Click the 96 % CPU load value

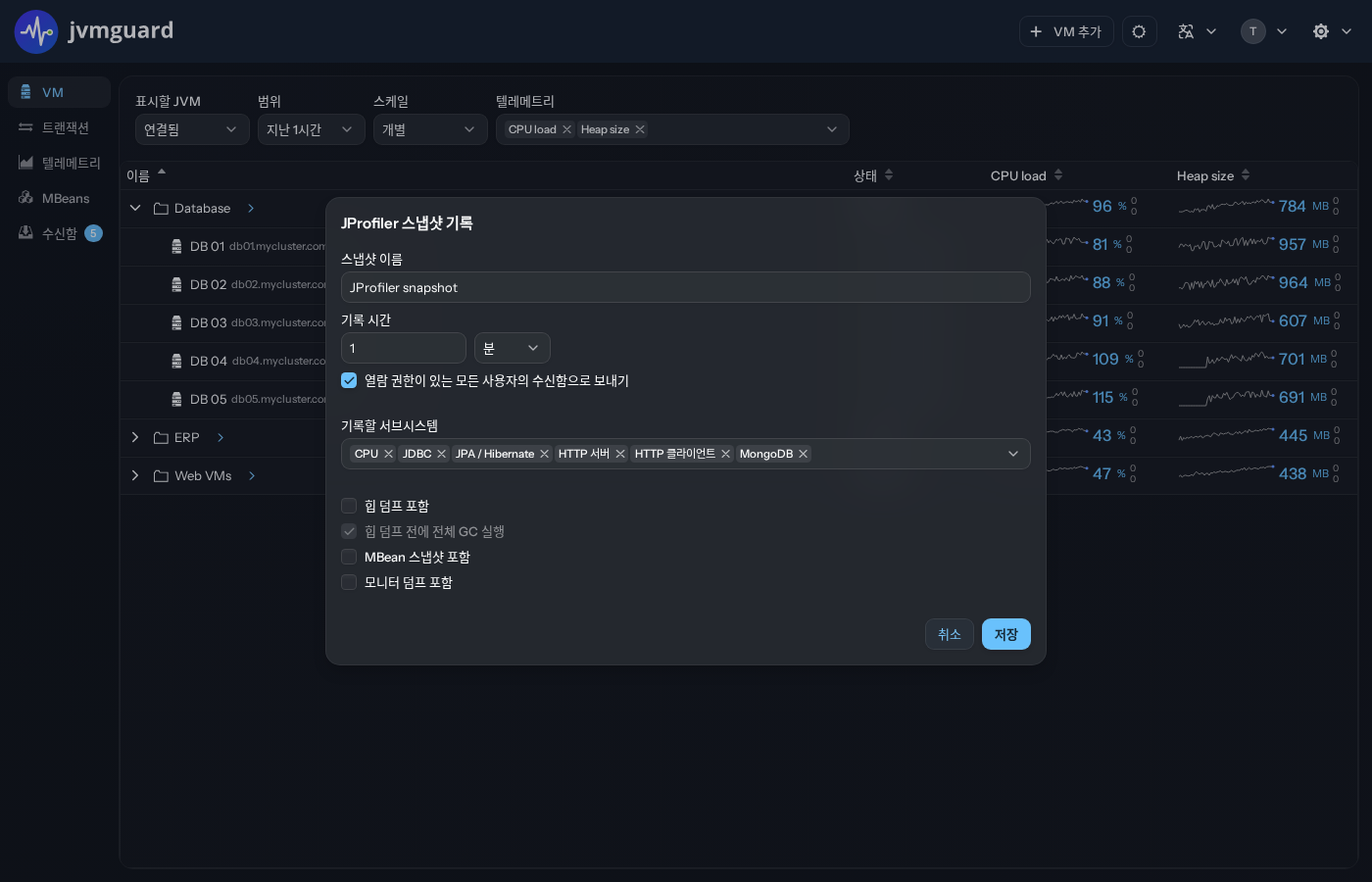click(x=1109, y=206)
